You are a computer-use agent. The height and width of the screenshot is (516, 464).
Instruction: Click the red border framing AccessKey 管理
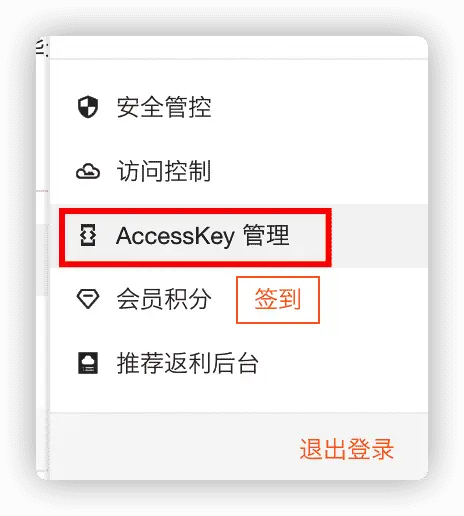click(x=195, y=211)
